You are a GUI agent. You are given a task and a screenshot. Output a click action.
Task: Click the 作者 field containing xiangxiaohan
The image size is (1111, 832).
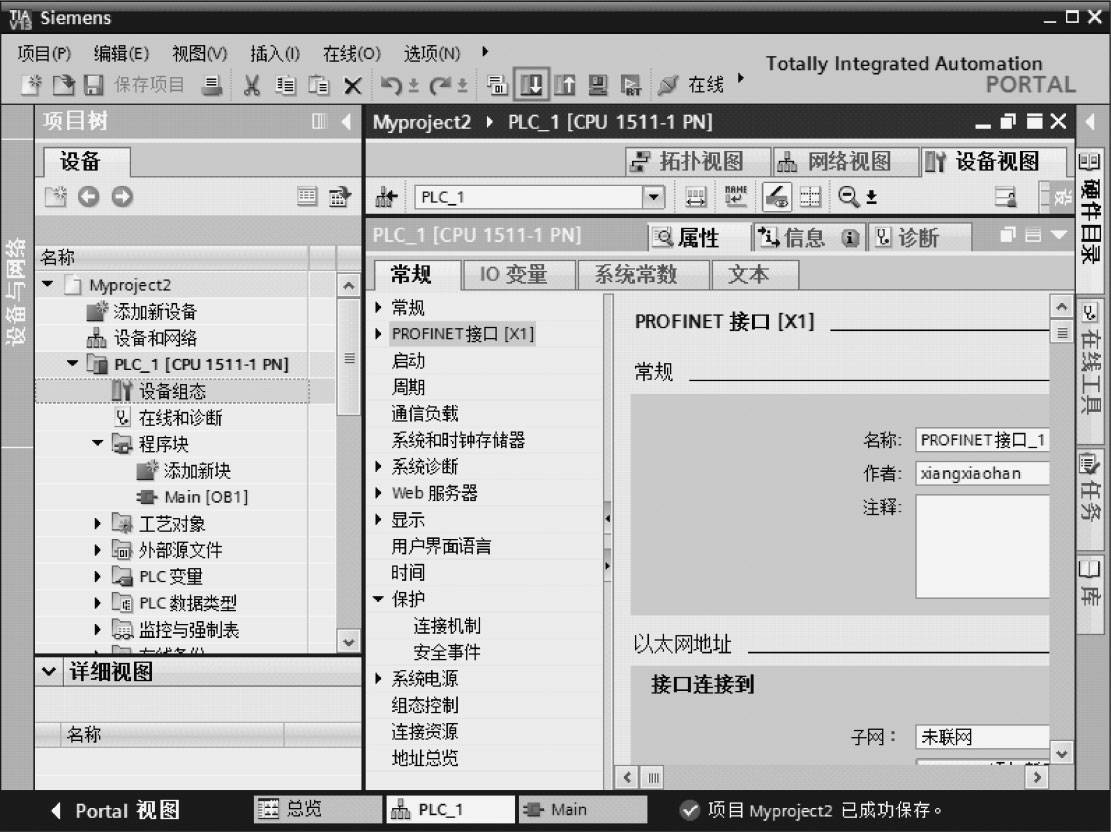click(982, 473)
